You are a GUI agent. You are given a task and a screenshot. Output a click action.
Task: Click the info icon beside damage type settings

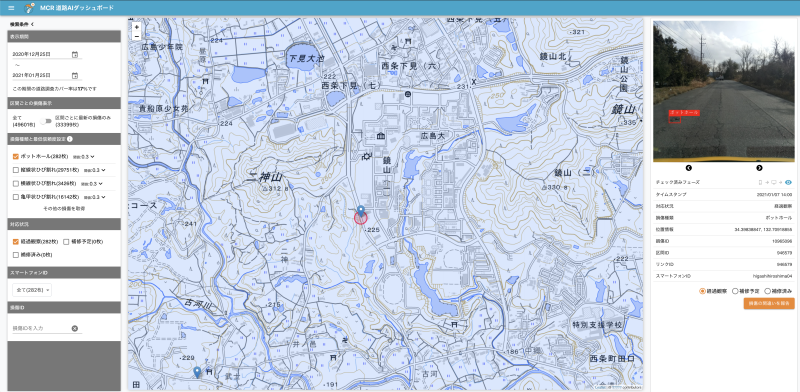click(69, 139)
